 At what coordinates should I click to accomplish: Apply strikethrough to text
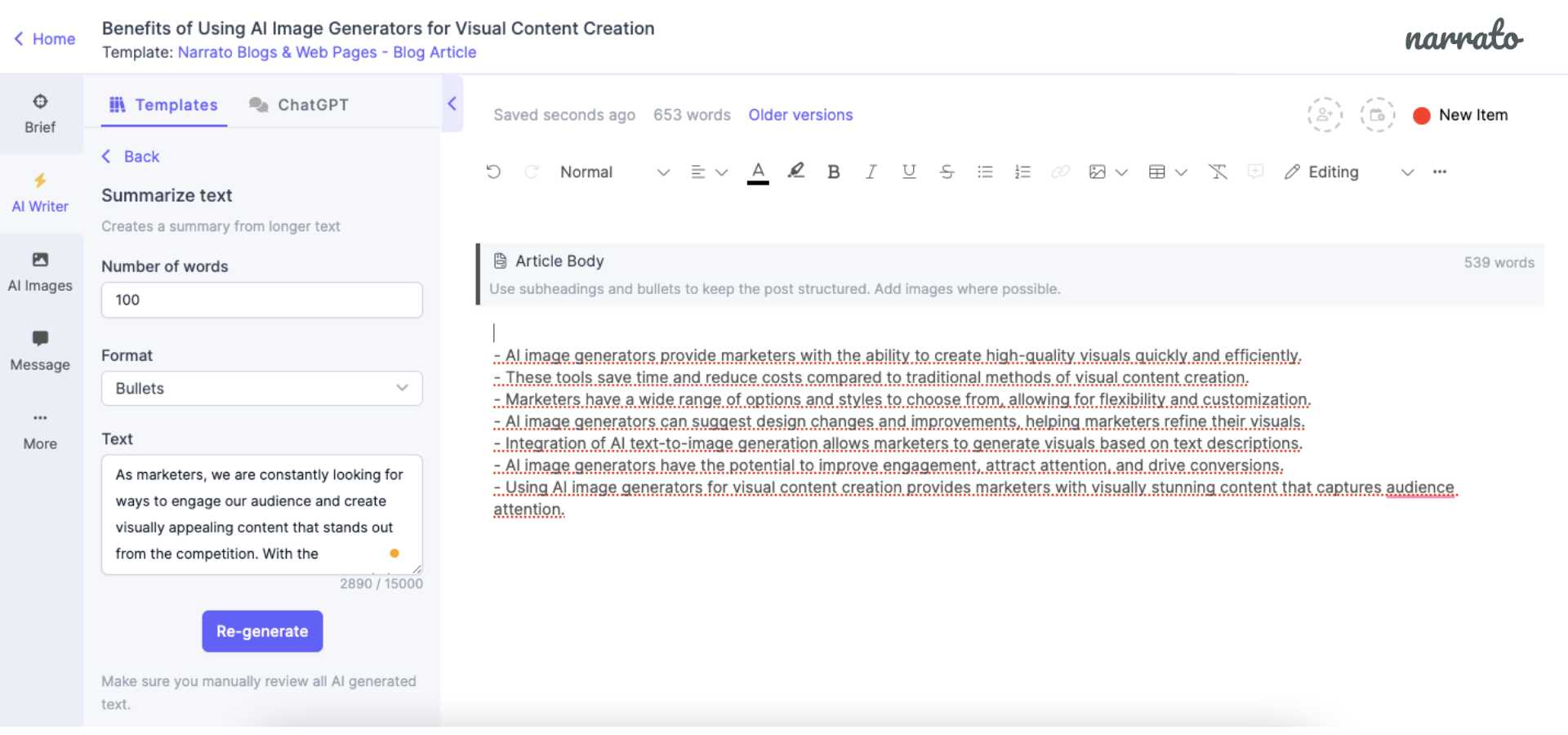point(947,171)
